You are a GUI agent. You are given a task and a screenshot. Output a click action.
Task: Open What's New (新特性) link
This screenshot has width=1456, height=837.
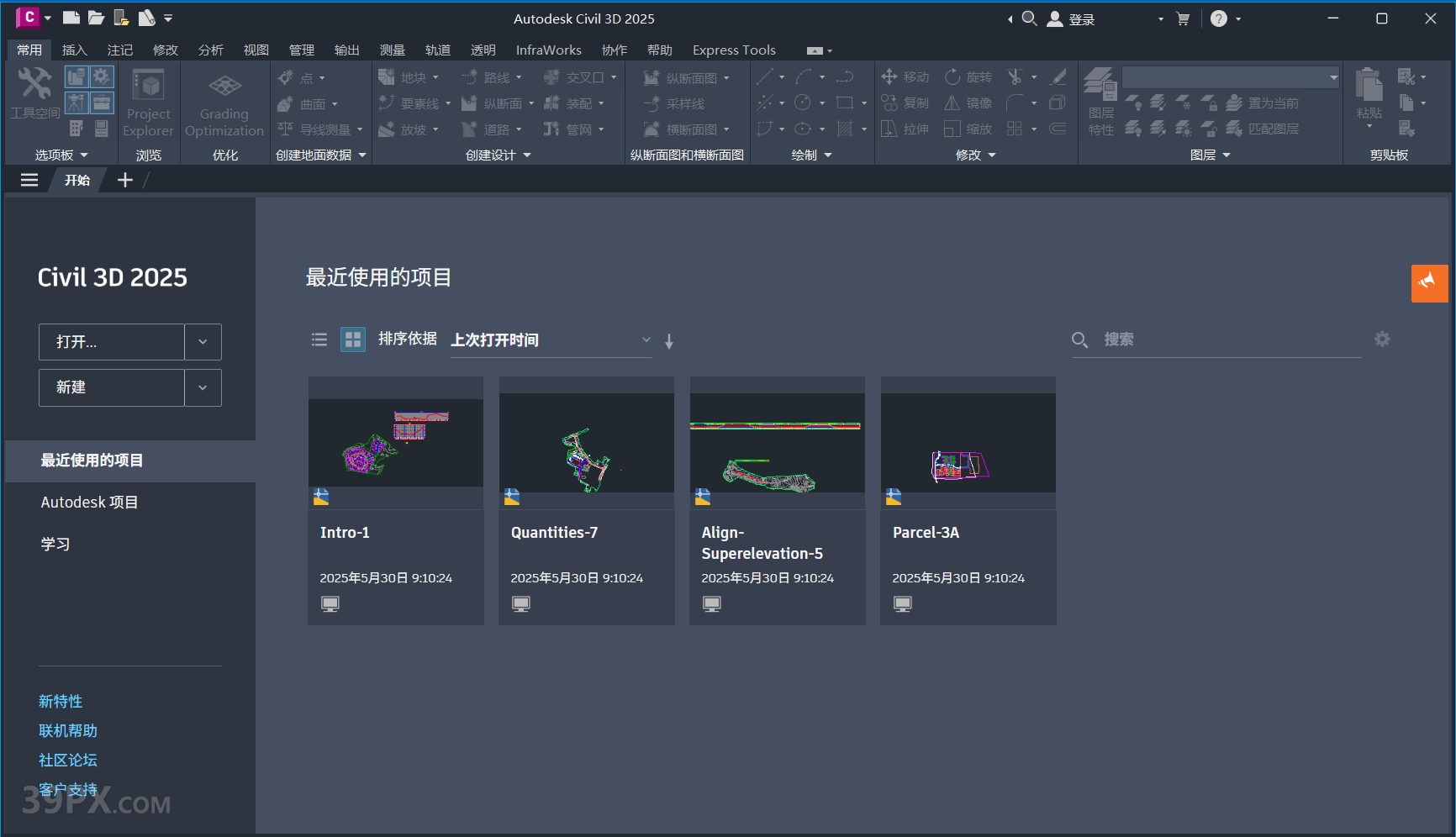61,701
